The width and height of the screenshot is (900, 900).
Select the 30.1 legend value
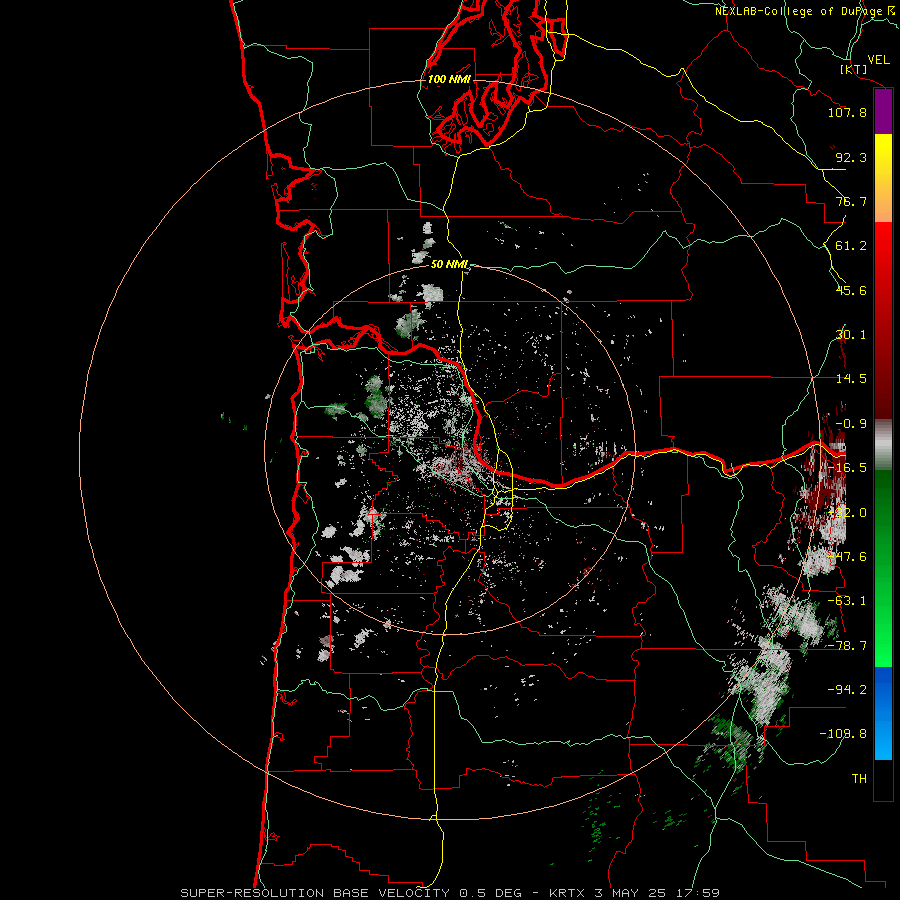coord(851,335)
